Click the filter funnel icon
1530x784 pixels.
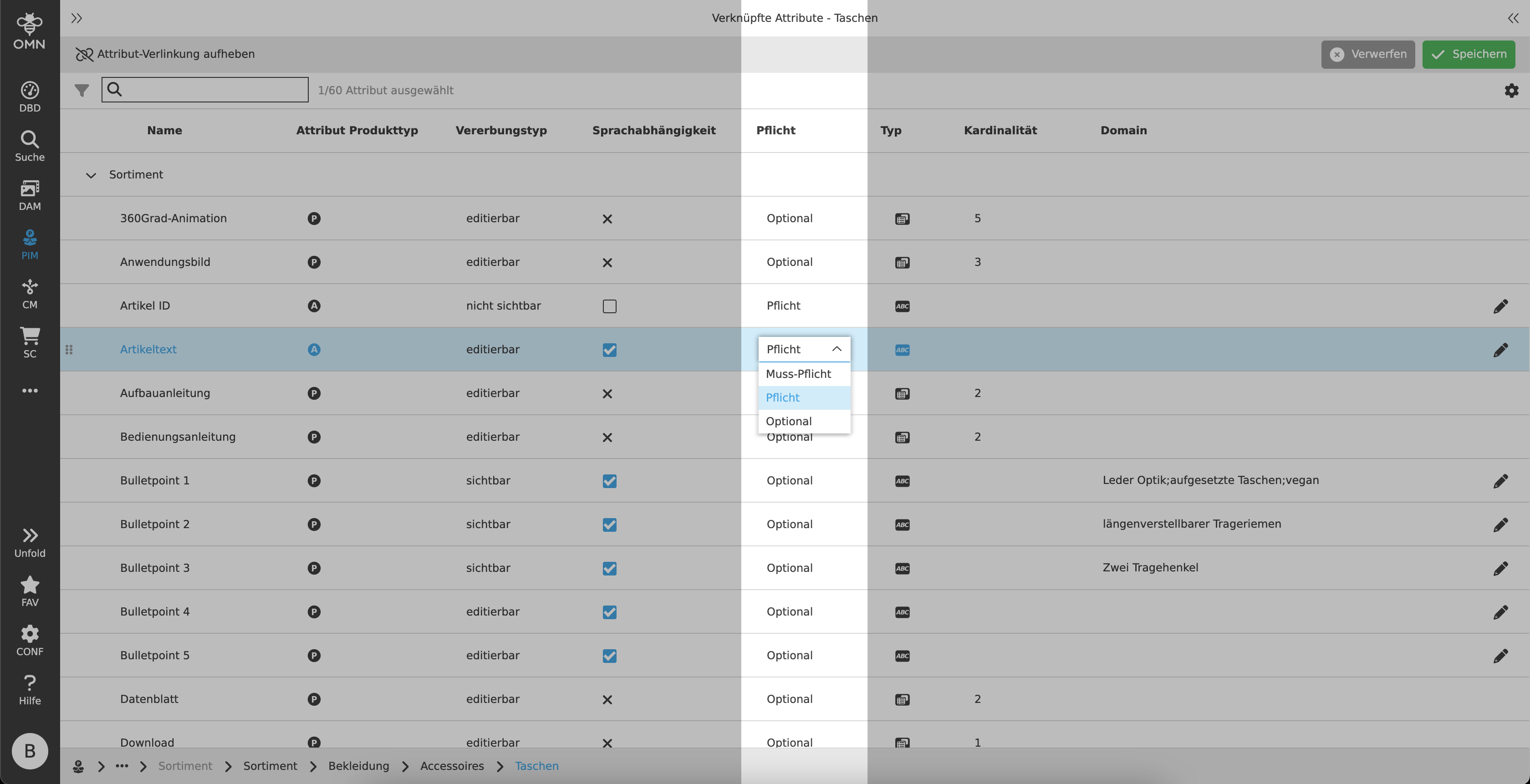pyautogui.click(x=82, y=90)
